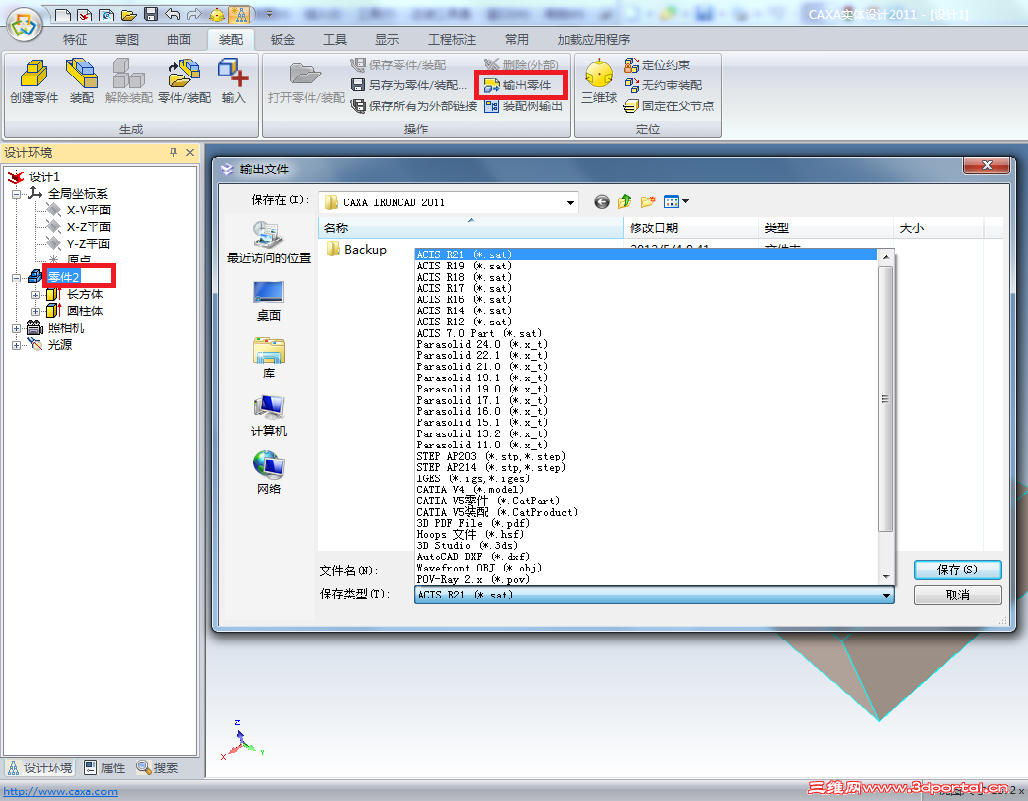Click the Undo arrow in quick-access toolbar

pyautogui.click(x=172, y=14)
